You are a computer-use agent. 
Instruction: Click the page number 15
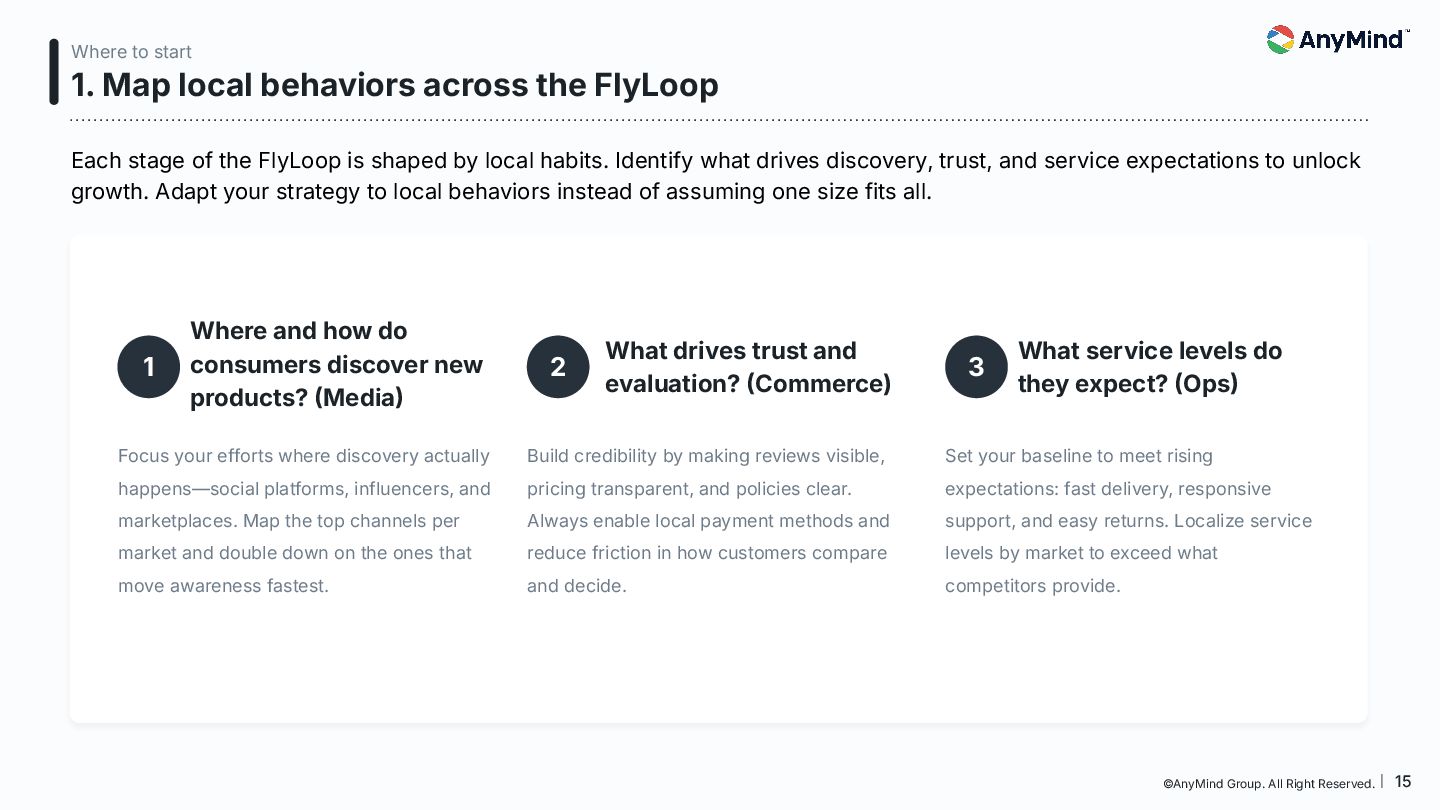pyautogui.click(x=1403, y=782)
